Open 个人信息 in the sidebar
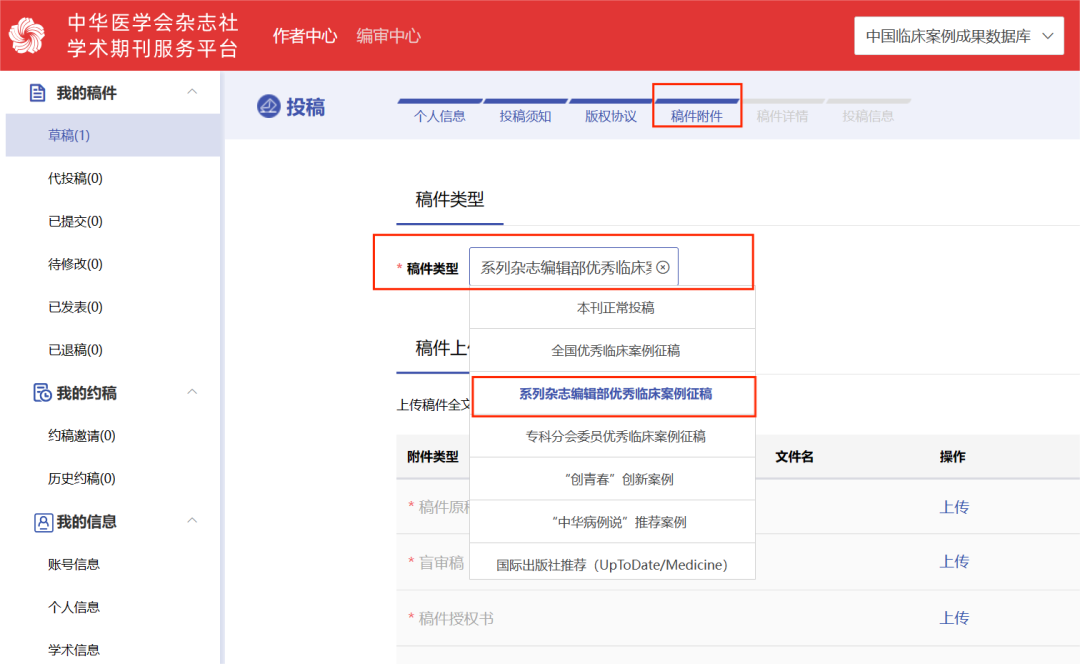The height and width of the screenshot is (664, 1080). 74,607
